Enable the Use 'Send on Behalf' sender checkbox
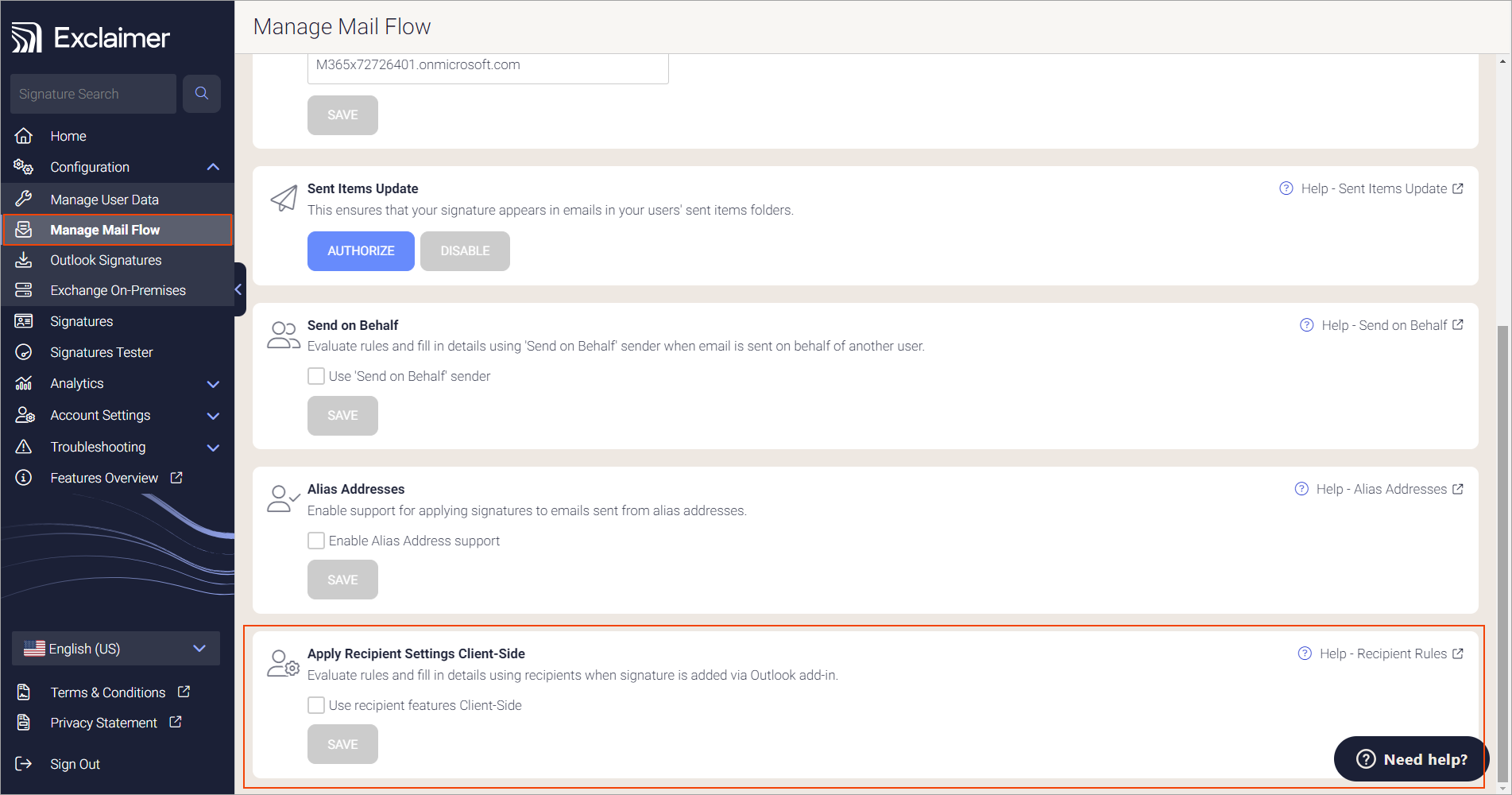Screen dimensions: 1512x795 (316, 376)
